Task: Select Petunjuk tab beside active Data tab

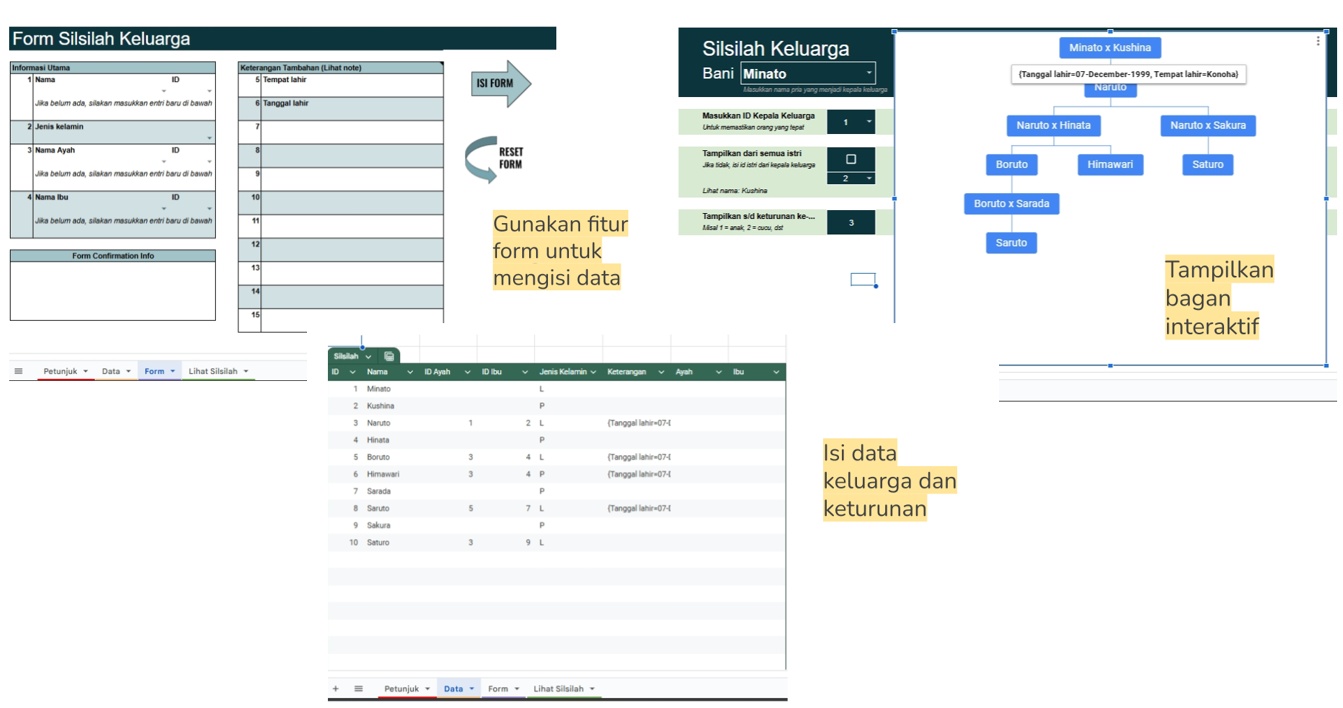Action: click(x=407, y=689)
